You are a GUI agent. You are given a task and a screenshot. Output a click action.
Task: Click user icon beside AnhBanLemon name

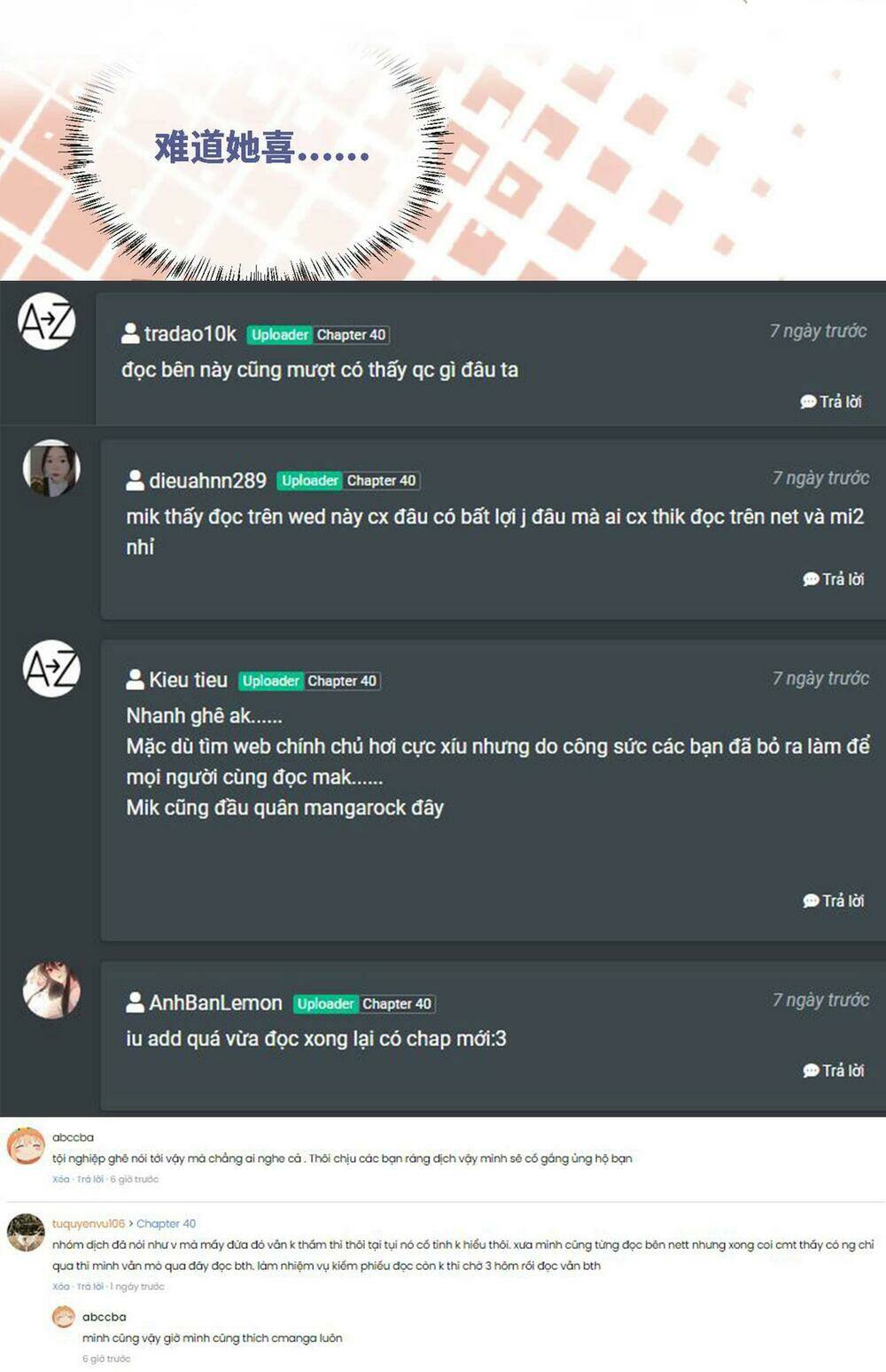(135, 1002)
